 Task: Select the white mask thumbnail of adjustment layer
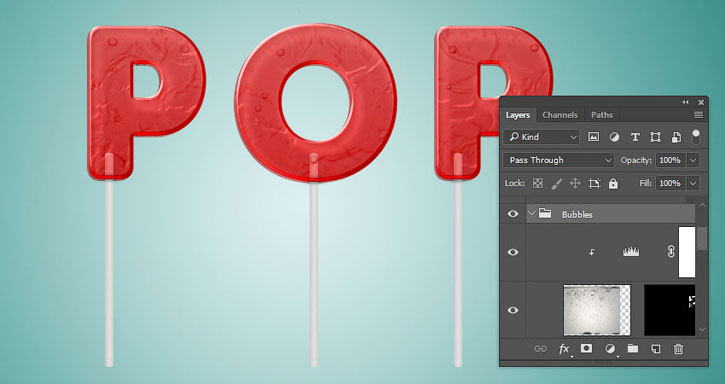(687, 252)
